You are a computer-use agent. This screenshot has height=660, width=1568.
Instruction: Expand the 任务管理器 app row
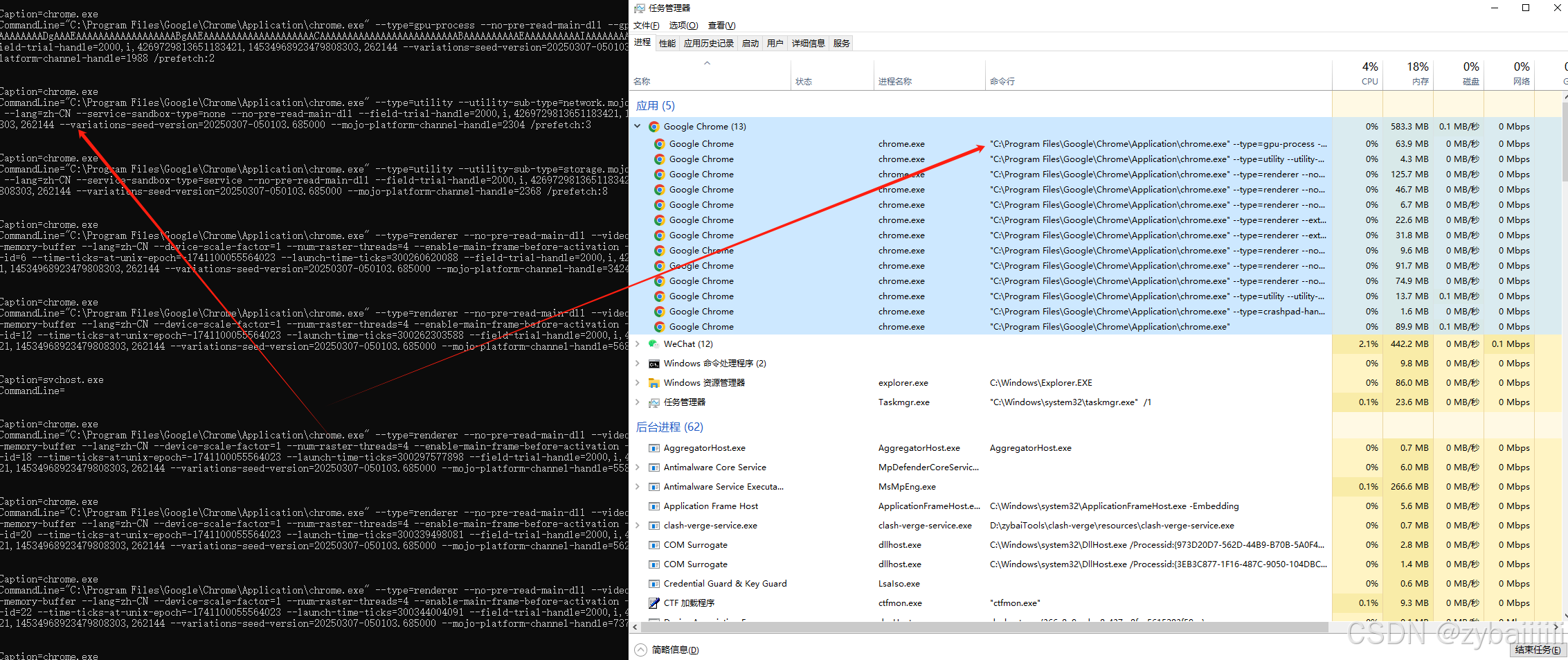[638, 402]
